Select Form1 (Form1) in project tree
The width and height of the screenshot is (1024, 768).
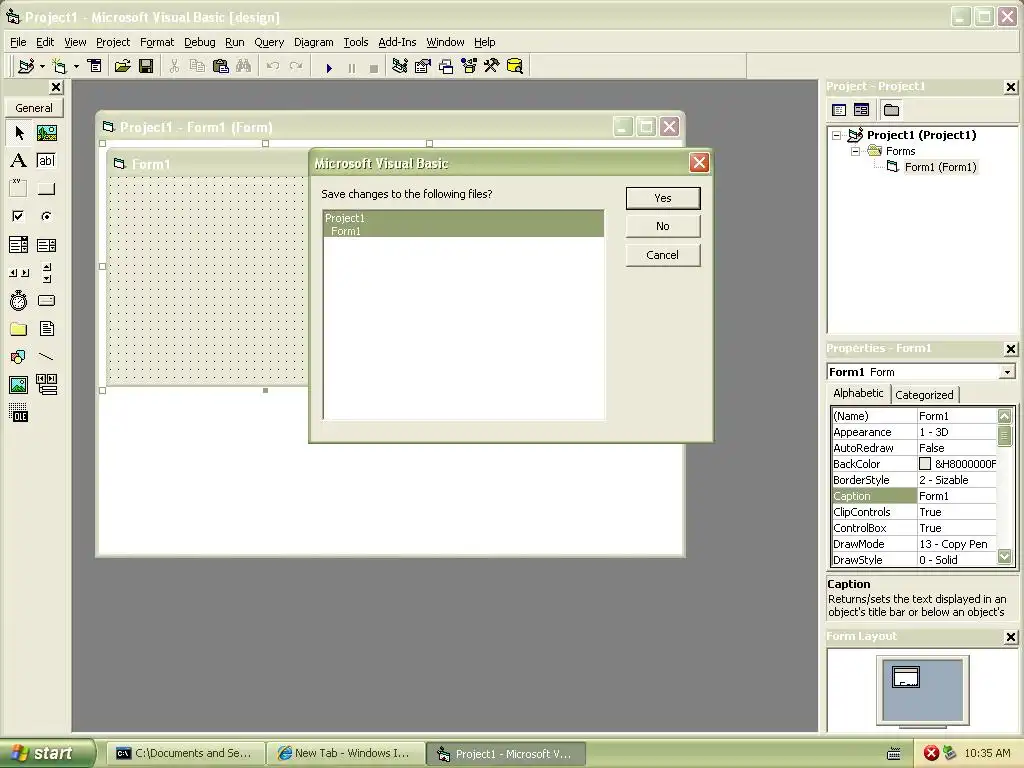point(940,167)
